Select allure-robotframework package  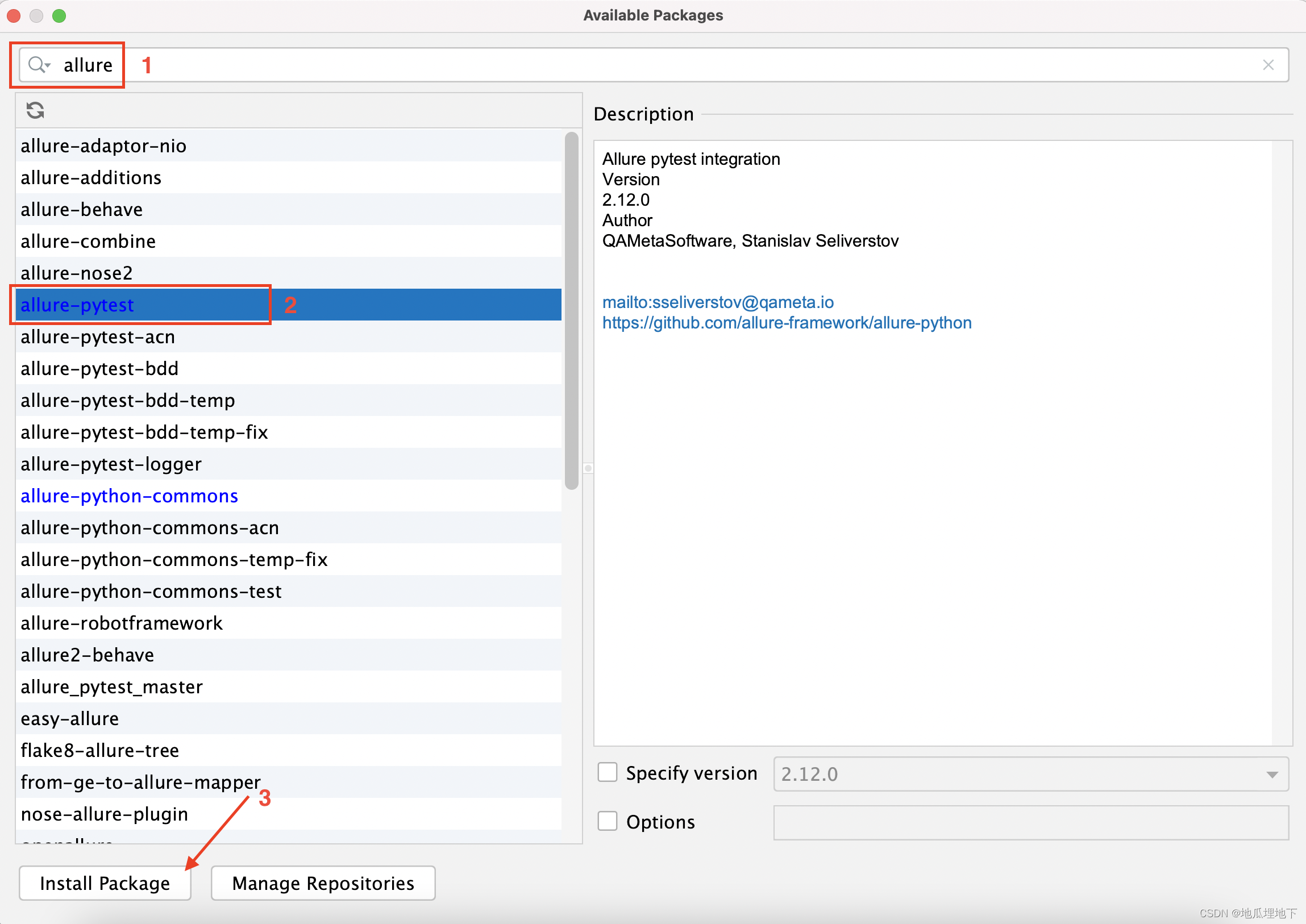(122, 623)
